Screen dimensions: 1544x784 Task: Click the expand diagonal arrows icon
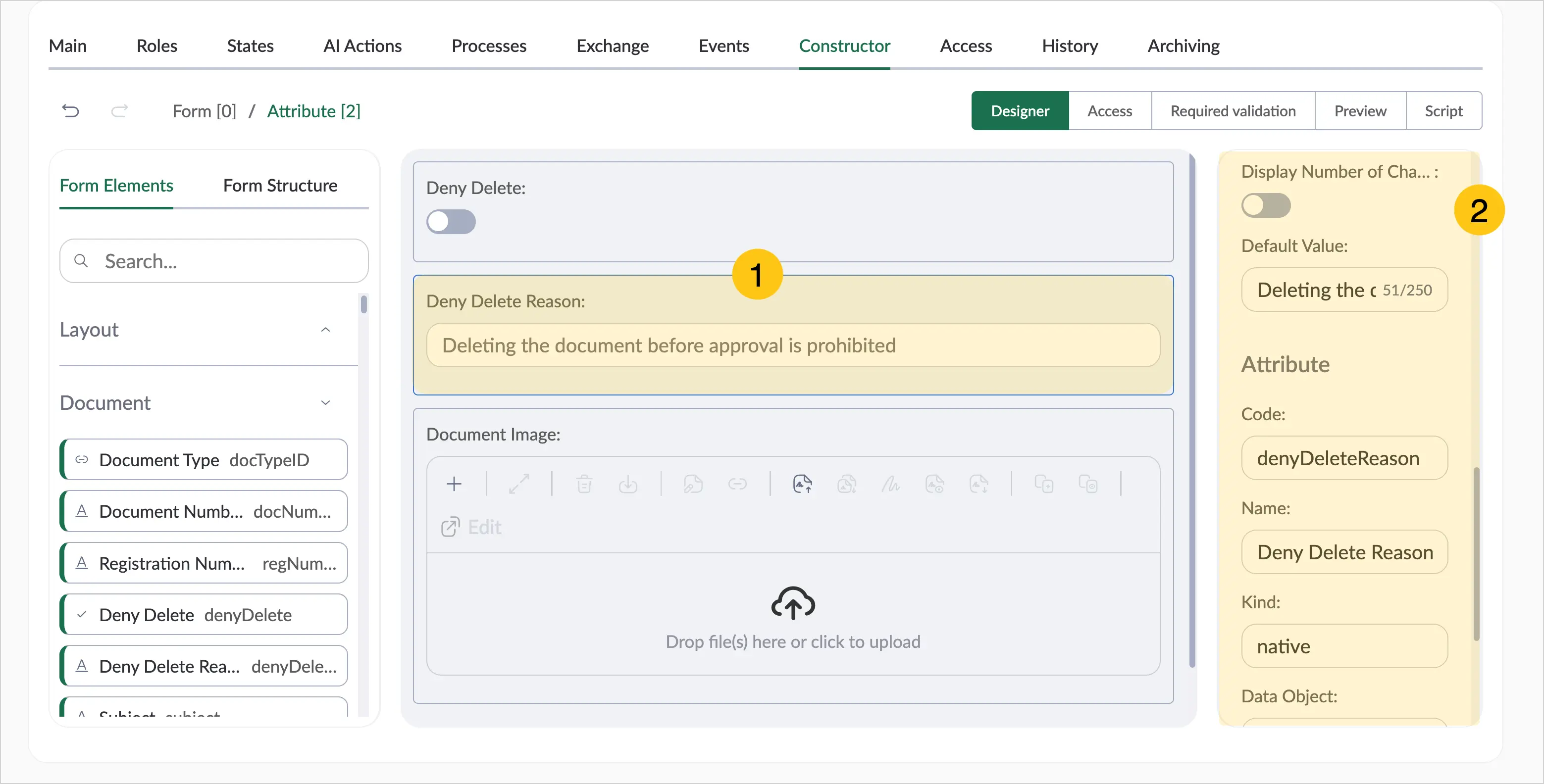519,484
